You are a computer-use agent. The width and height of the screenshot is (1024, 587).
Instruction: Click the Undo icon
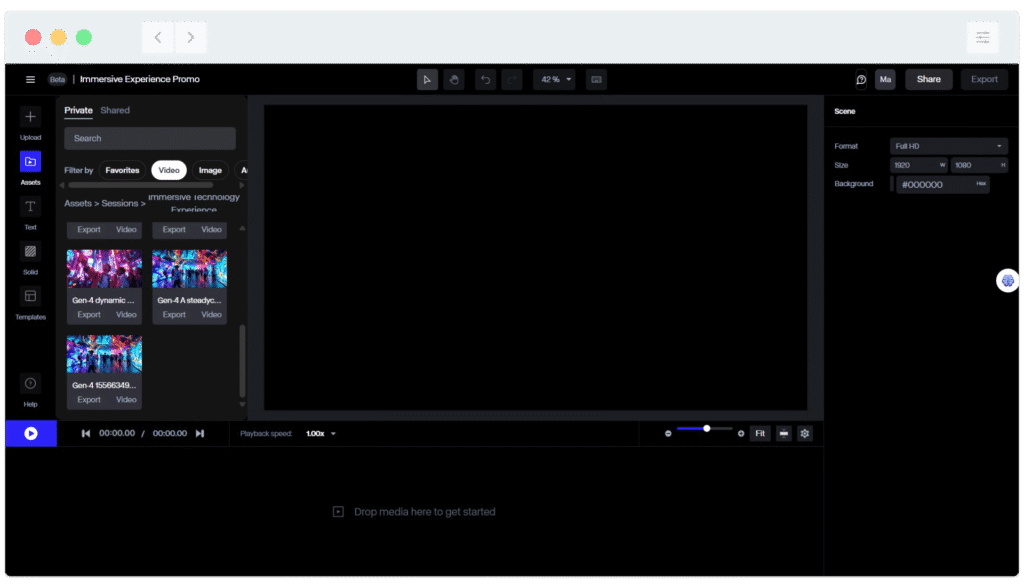point(487,79)
